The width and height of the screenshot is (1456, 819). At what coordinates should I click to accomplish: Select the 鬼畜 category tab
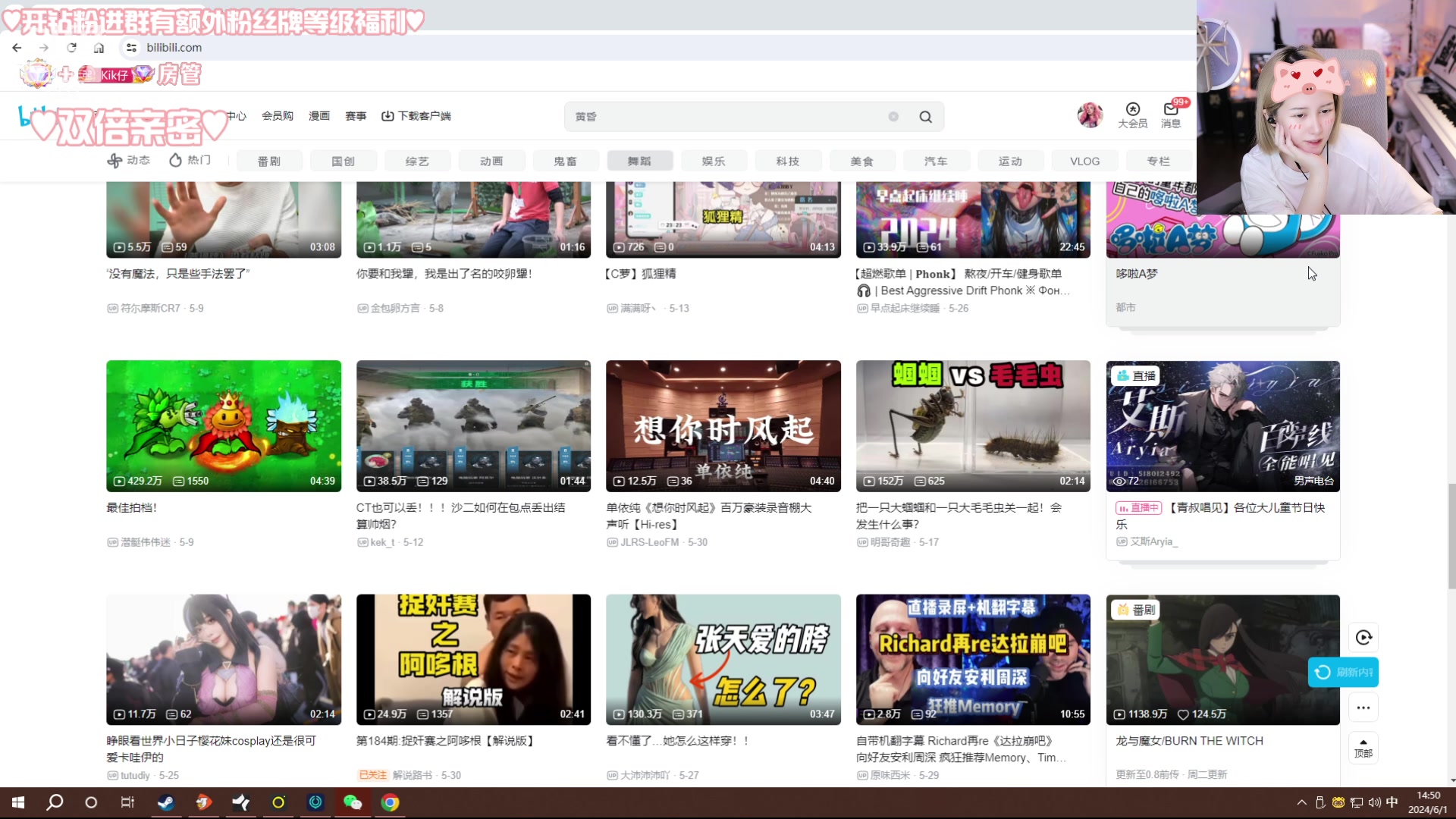(566, 161)
